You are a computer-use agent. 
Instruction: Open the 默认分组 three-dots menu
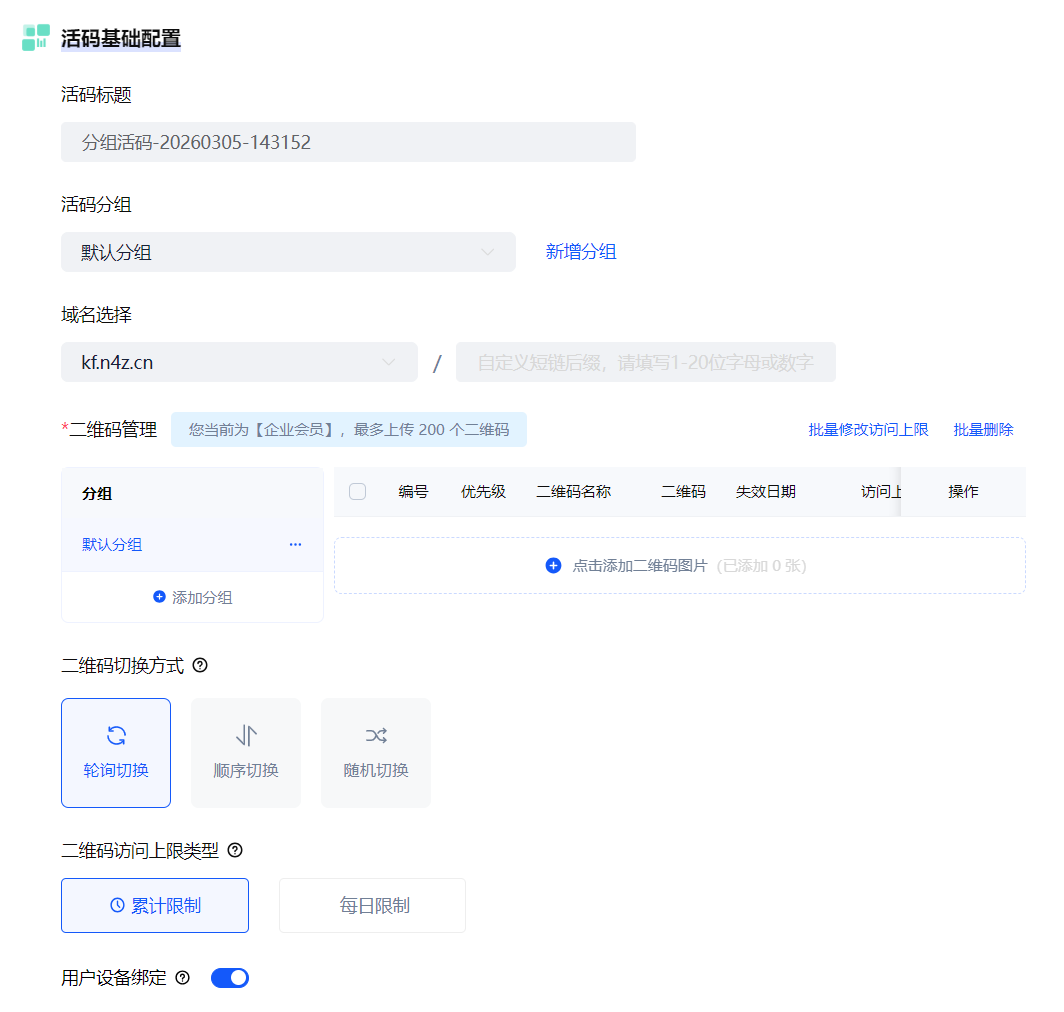pyautogui.click(x=295, y=545)
